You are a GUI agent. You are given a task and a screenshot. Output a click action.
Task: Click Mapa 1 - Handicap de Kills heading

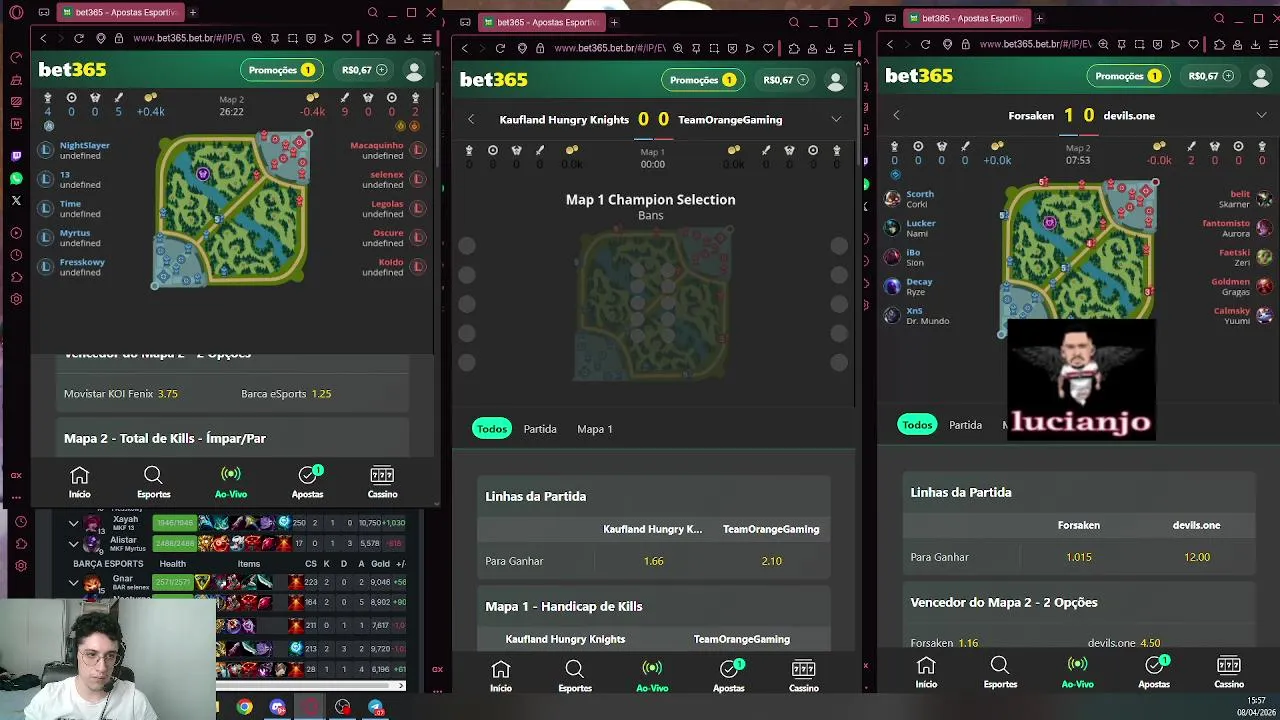tap(564, 606)
